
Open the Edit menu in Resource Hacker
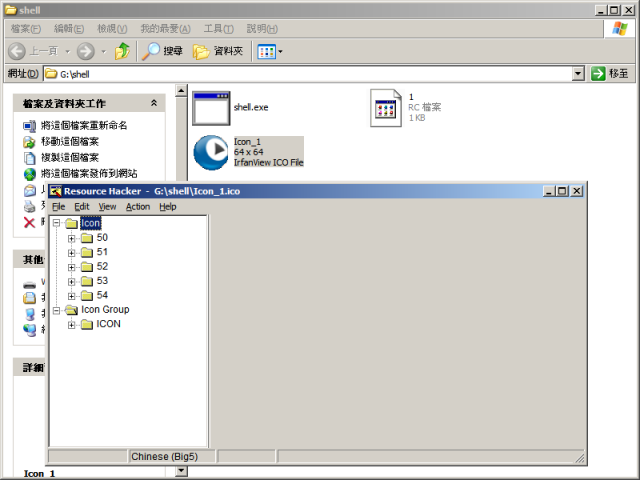pyautogui.click(x=82, y=207)
